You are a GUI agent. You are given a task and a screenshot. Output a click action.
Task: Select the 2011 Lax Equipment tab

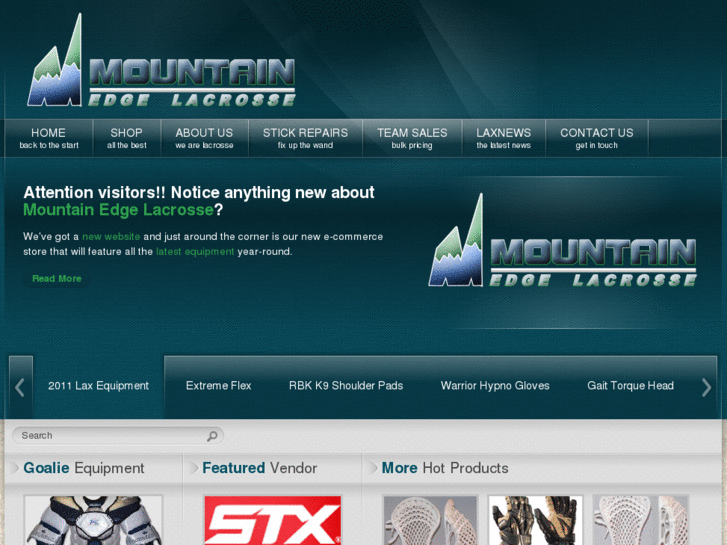pos(98,386)
